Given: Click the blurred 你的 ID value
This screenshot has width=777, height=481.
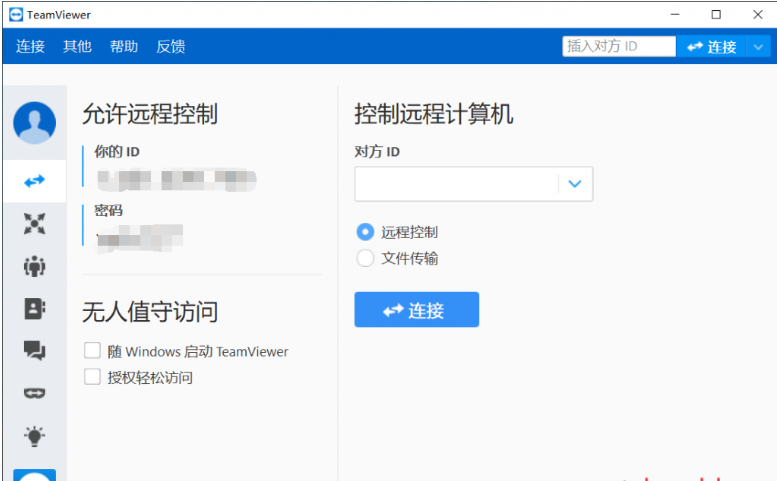Looking at the screenshot, I should [177, 180].
